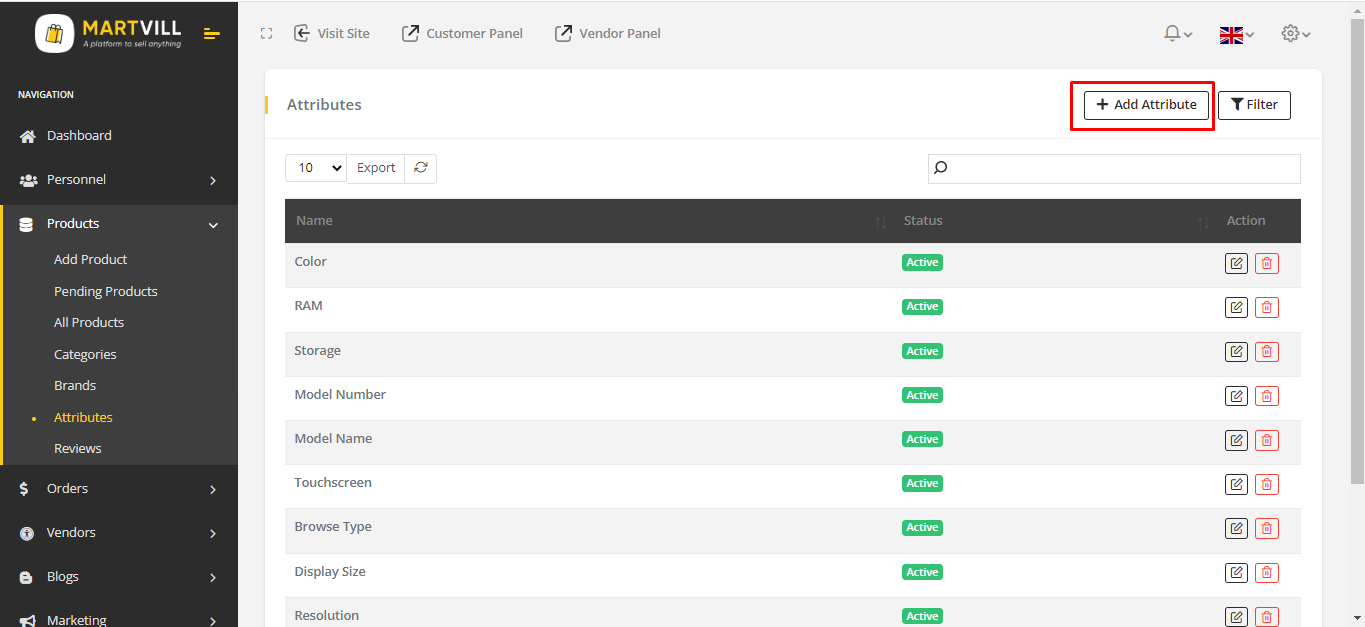
Task: Click the edit icon for Color attribute
Action: pyautogui.click(x=1236, y=263)
